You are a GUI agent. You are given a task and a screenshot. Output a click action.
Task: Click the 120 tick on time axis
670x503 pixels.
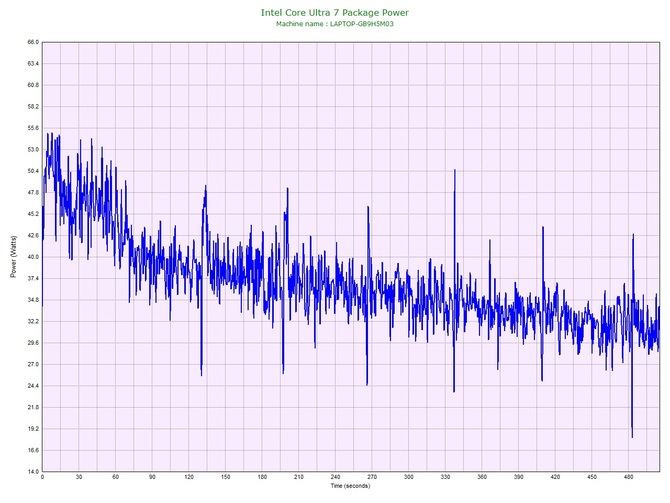(189, 477)
